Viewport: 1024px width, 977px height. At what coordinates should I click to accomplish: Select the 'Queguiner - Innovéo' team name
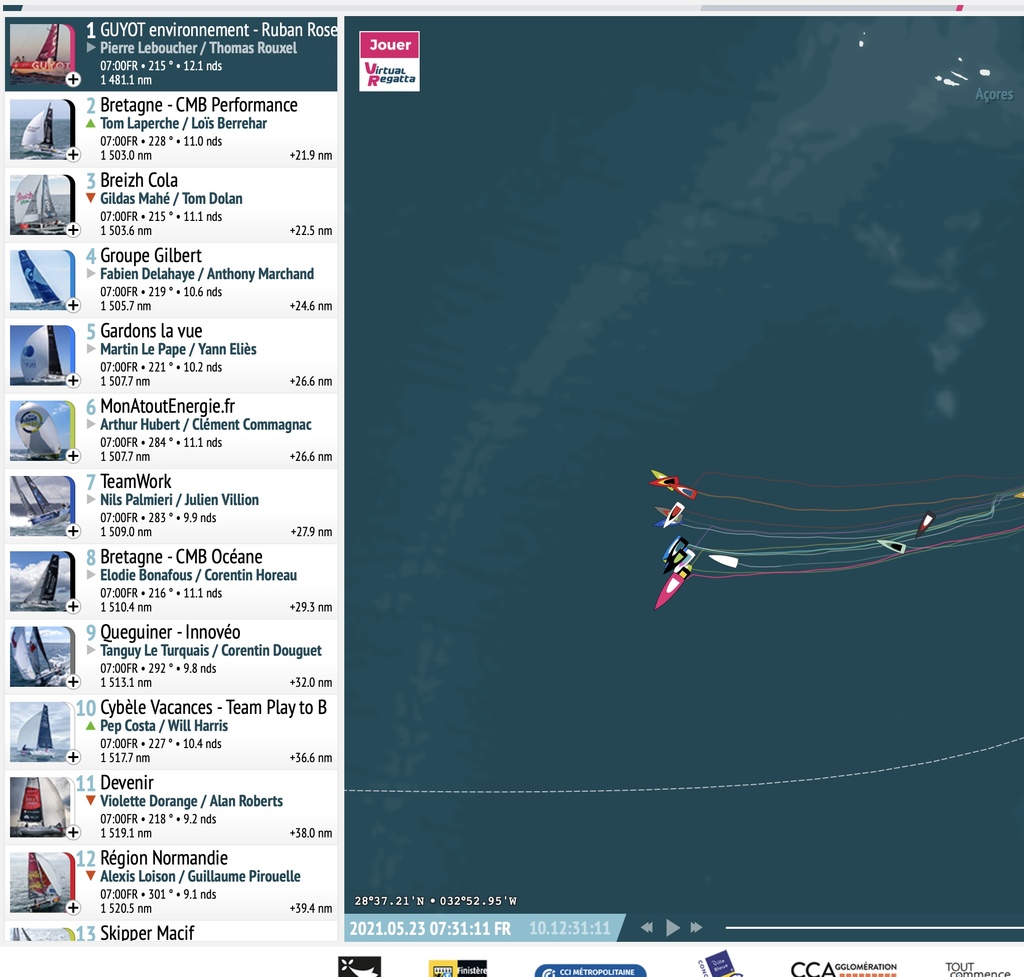coord(170,632)
